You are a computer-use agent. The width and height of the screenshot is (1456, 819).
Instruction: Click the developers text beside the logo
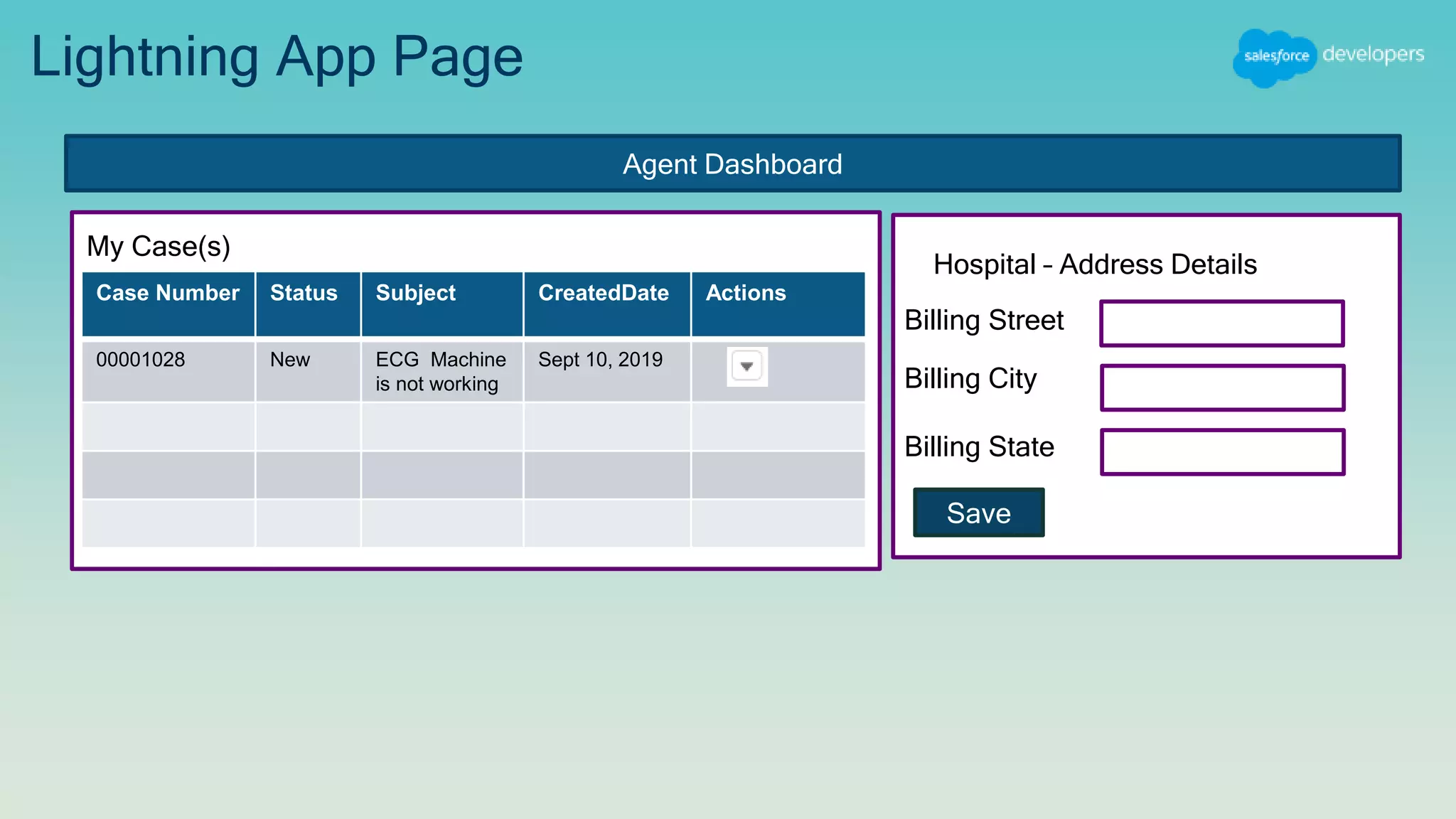[x=1373, y=55]
